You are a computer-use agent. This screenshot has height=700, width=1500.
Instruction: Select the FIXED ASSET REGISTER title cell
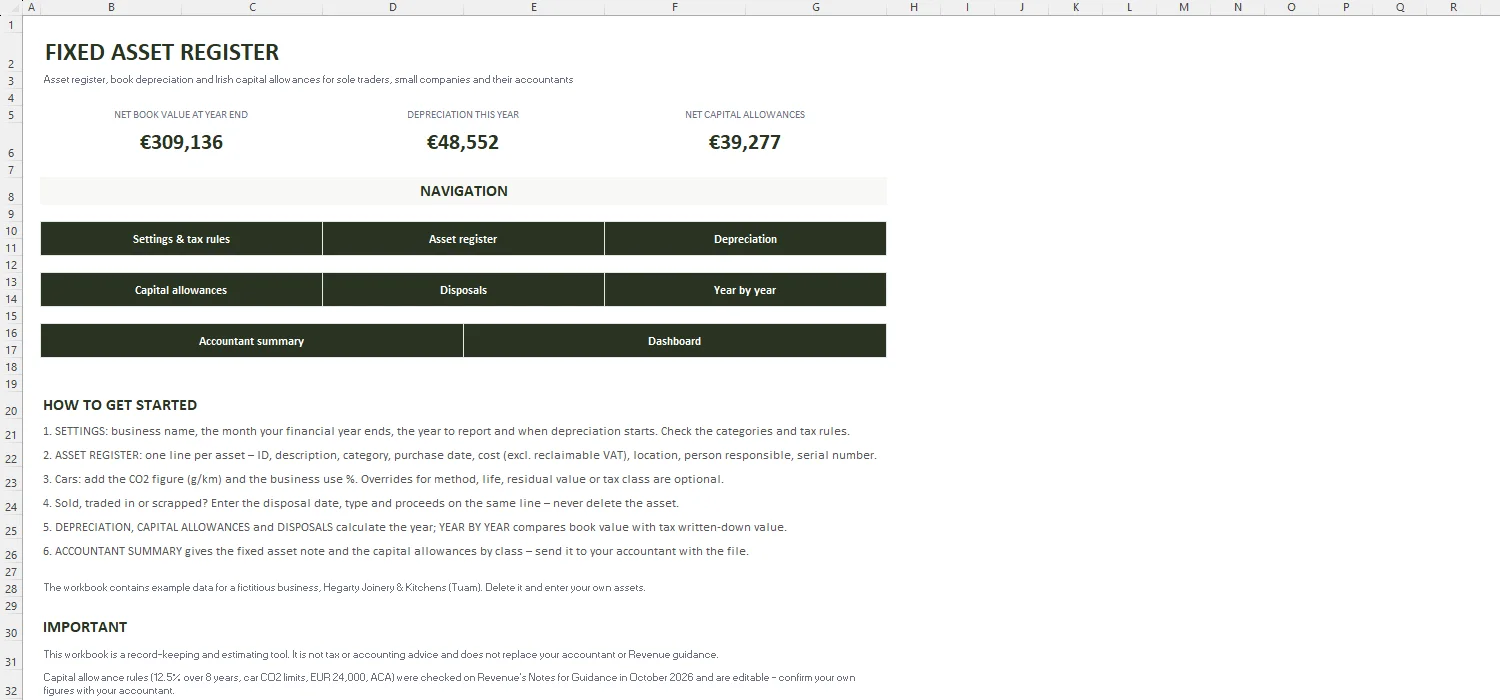click(x=162, y=52)
